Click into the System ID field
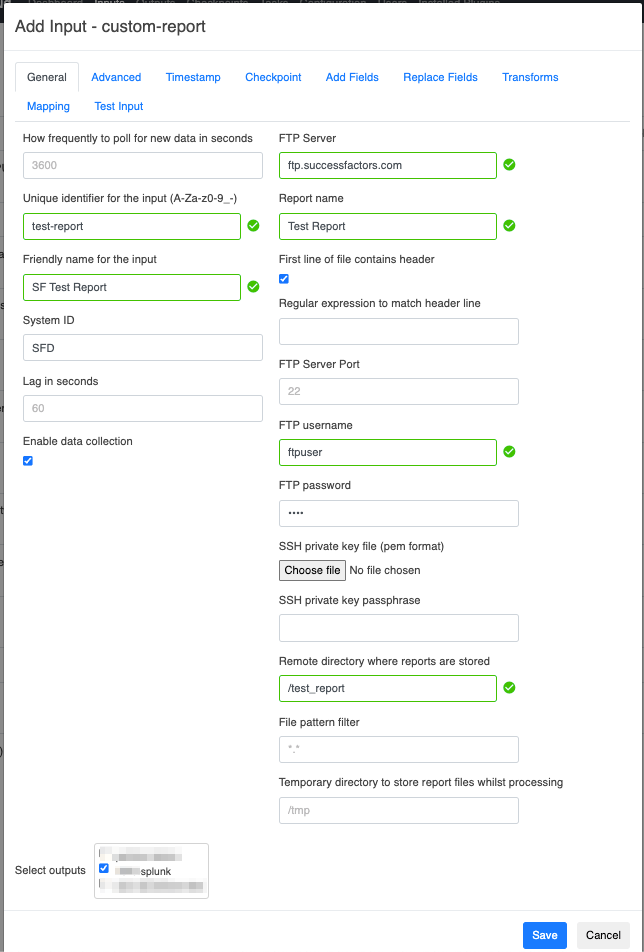 pyautogui.click(x=142, y=347)
